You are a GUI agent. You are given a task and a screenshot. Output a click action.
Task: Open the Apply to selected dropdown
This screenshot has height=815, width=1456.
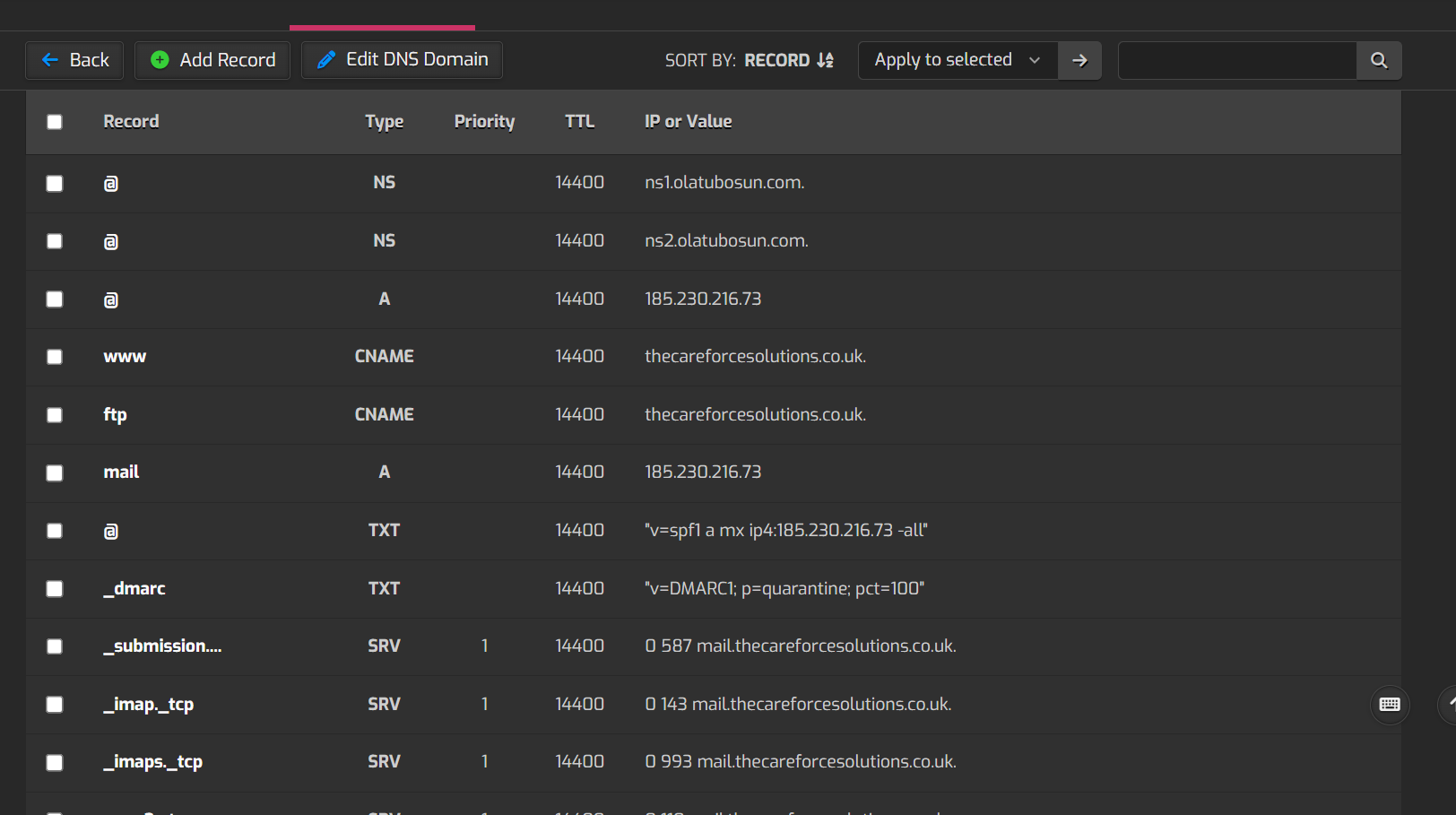tap(958, 60)
